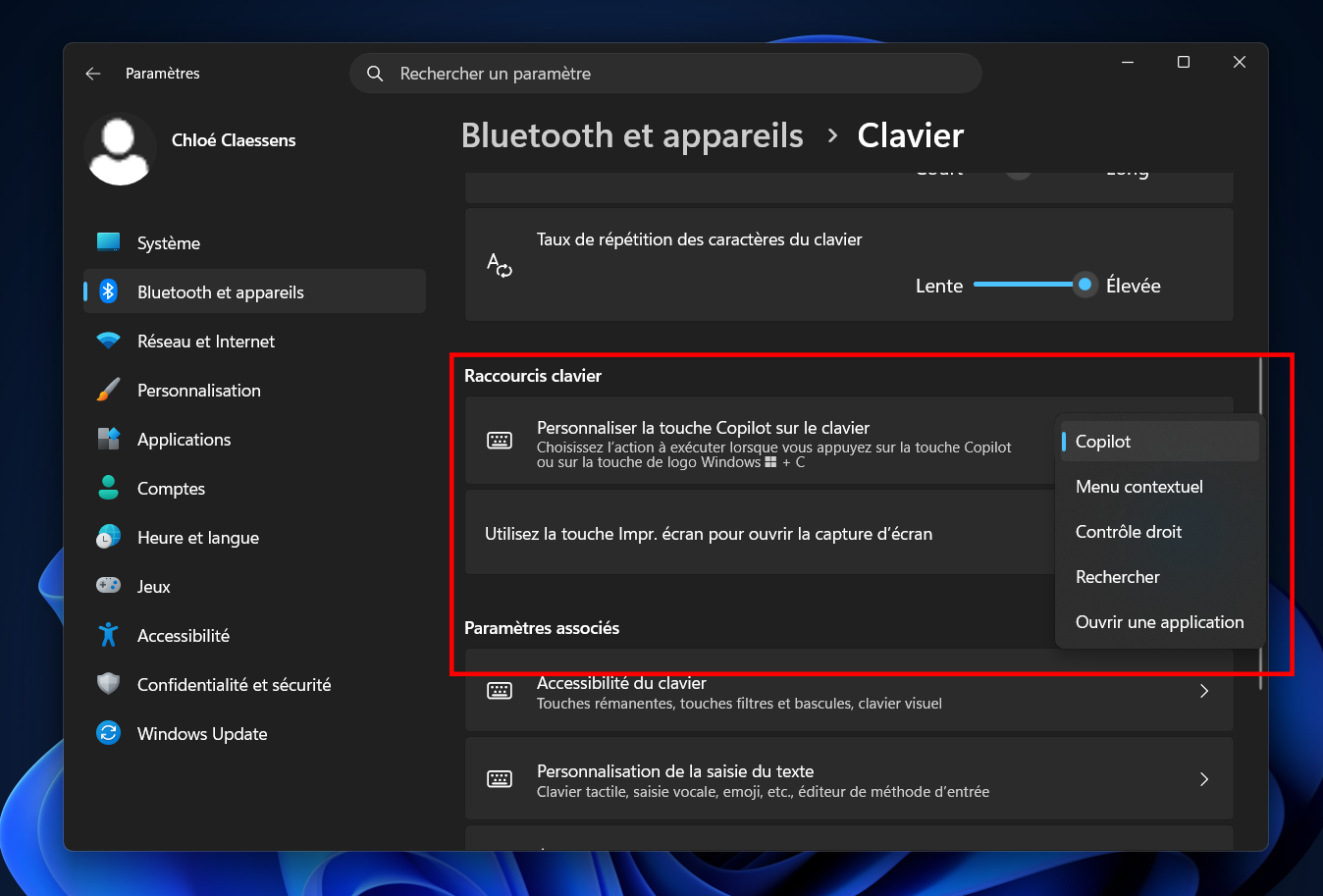Screen dimensions: 1323x896
Task: Click the Personnalisation paintbrush icon
Action: click(109, 390)
